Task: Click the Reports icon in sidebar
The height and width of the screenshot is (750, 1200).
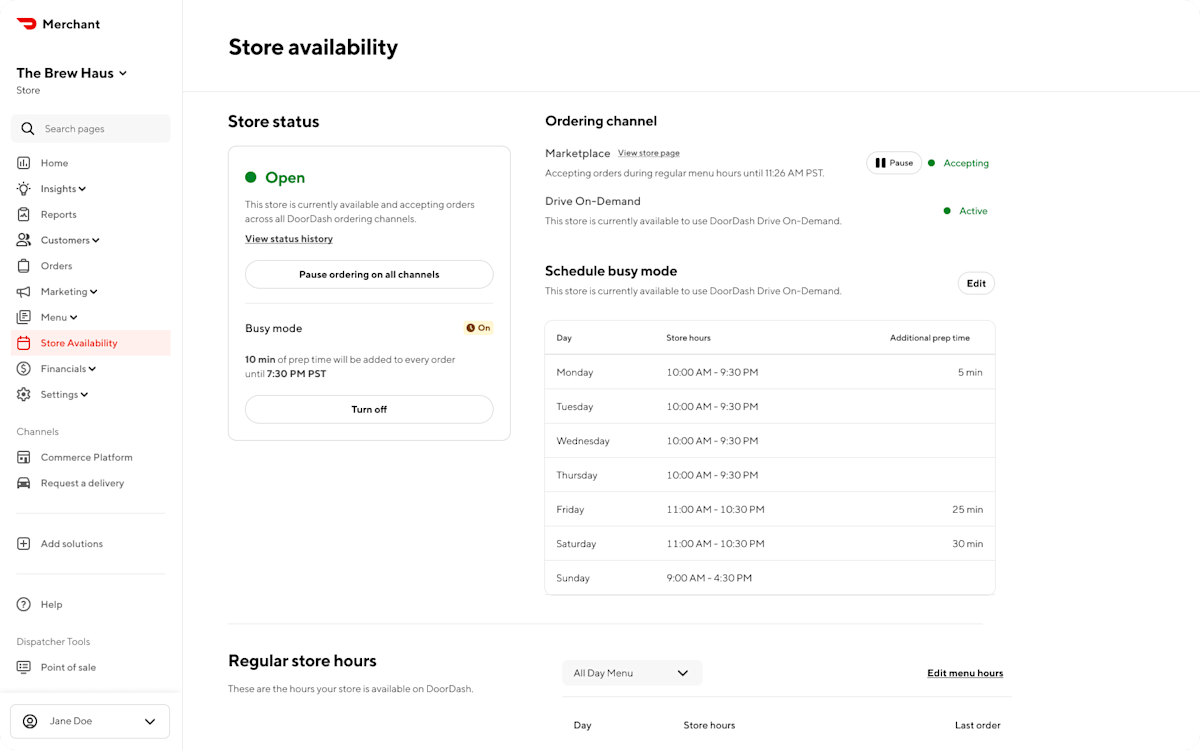Action: (25, 214)
